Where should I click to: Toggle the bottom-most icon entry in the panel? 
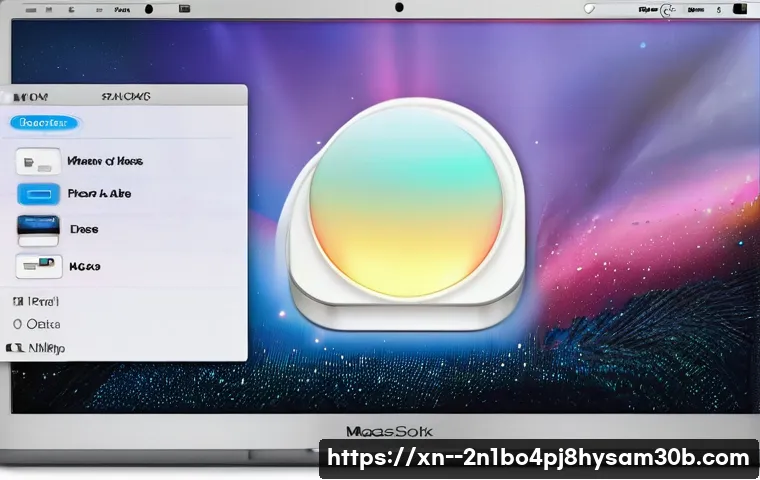[14, 348]
